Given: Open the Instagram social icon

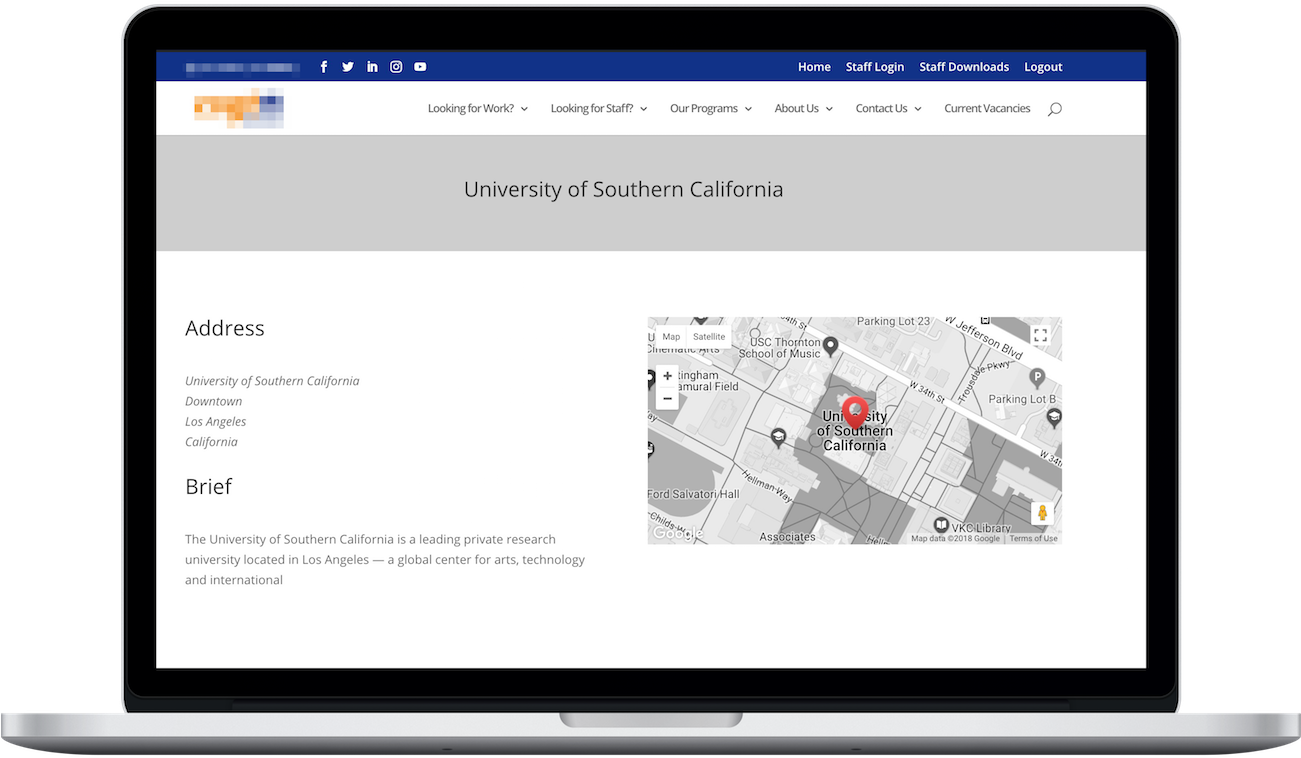Looking at the screenshot, I should coord(396,67).
